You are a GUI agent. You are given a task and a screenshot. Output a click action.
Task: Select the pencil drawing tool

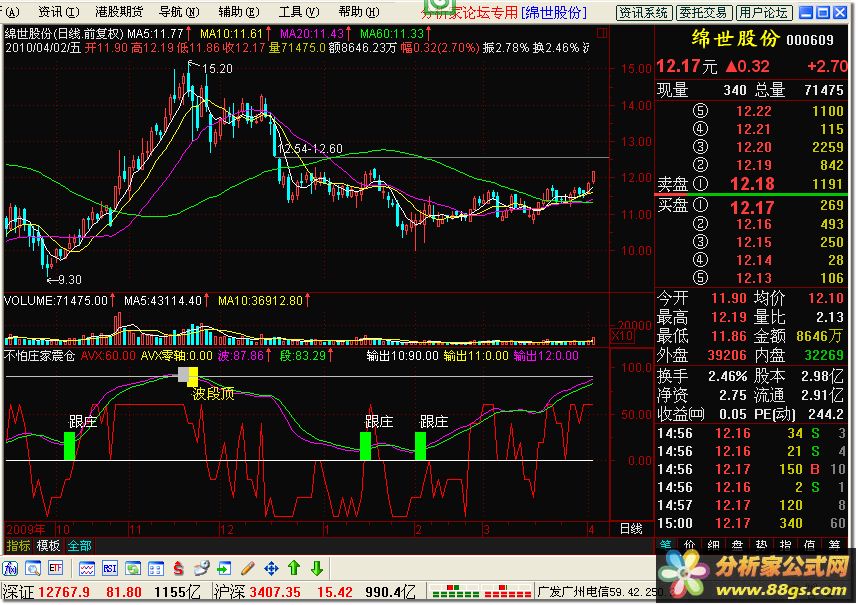tap(247, 568)
